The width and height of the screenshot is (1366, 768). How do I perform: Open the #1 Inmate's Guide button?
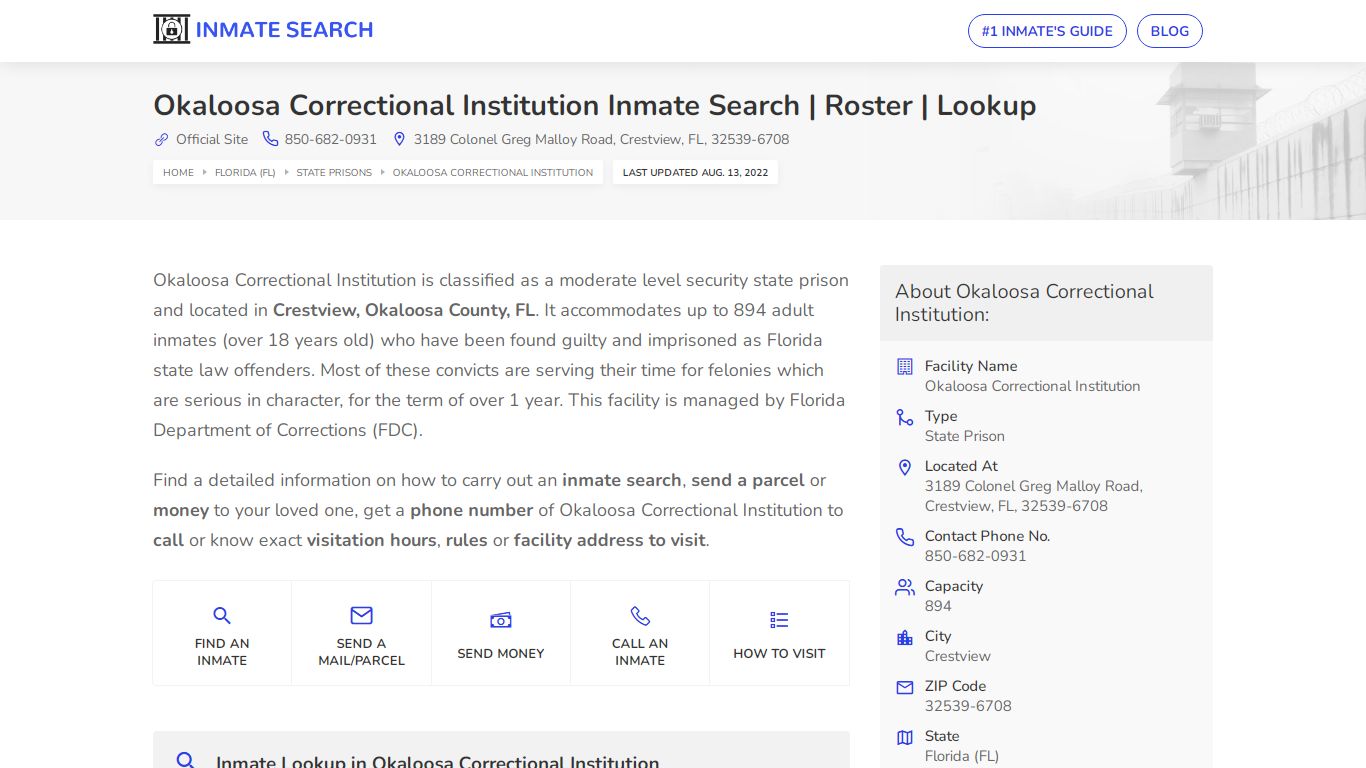(1047, 31)
